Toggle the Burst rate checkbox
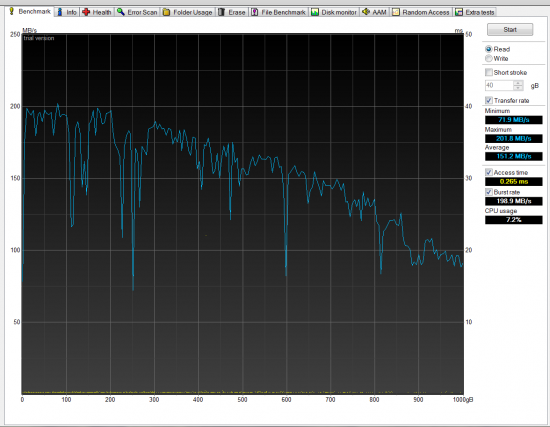Viewport: 550px width, 427px height. (489, 192)
